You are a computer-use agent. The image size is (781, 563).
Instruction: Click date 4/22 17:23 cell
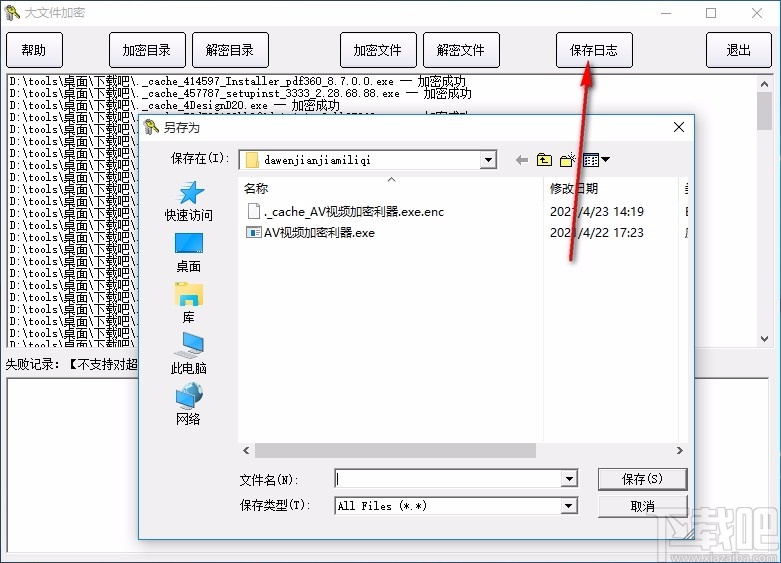pyautogui.click(x=597, y=233)
